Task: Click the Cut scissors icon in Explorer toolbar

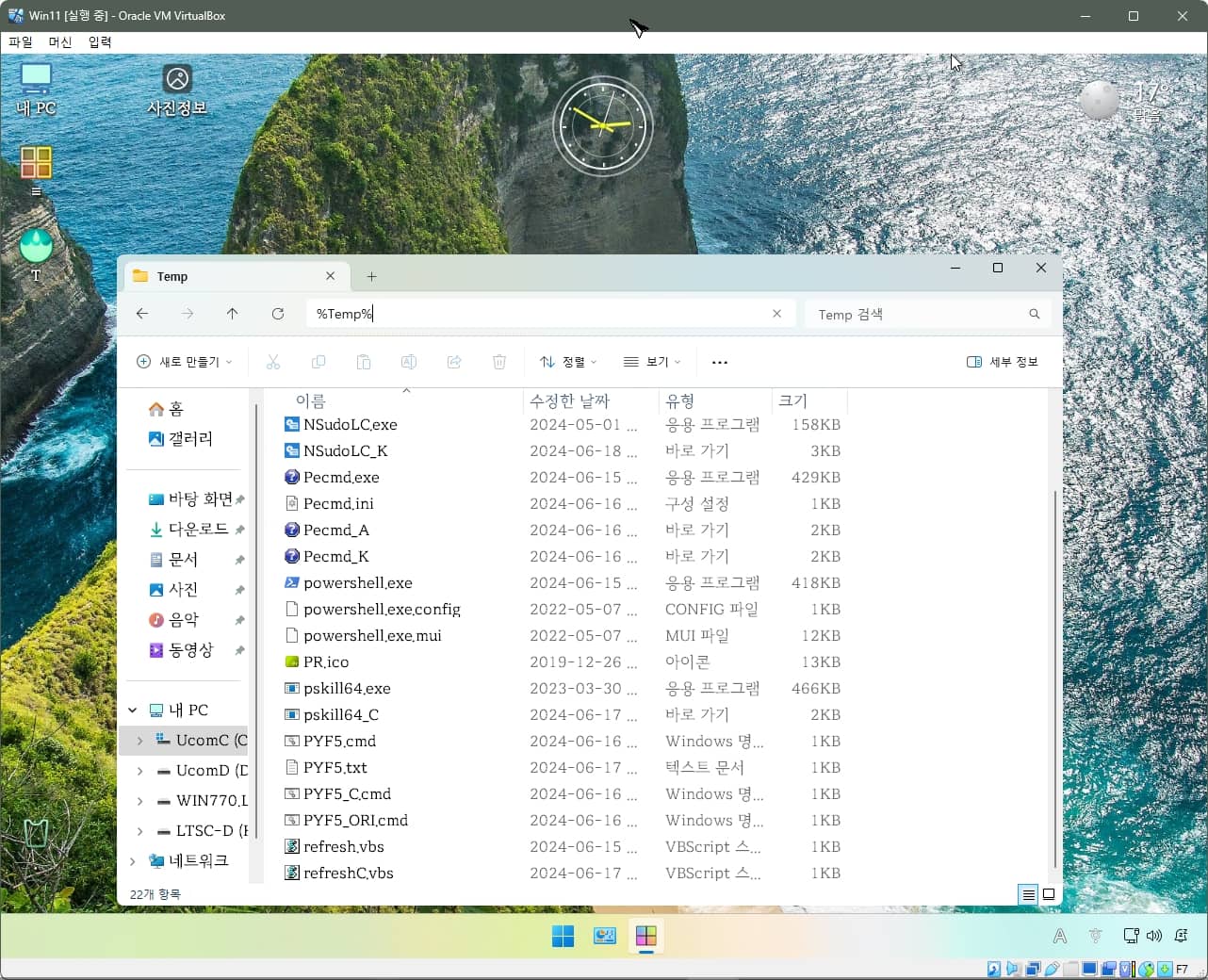Action: coord(273,362)
